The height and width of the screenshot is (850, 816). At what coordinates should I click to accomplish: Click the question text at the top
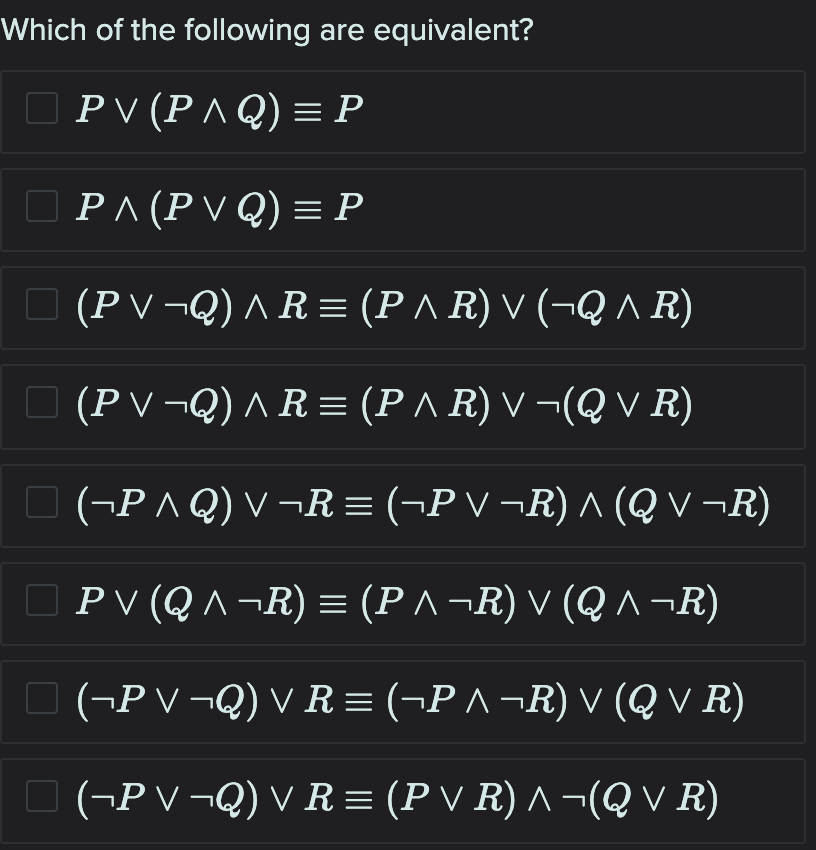(268, 29)
